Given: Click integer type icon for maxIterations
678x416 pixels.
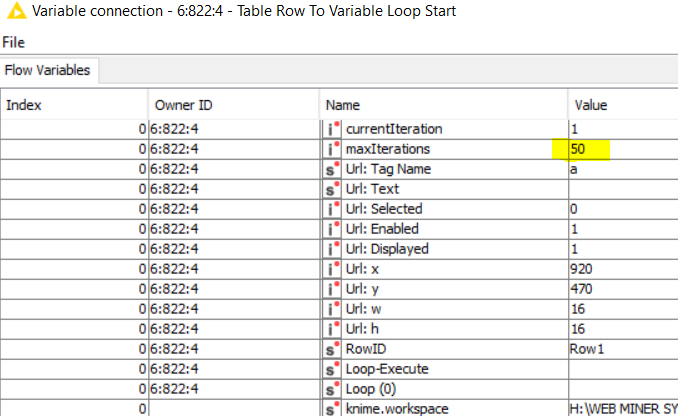Looking at the screenshot, I should [x=332, y=149].
